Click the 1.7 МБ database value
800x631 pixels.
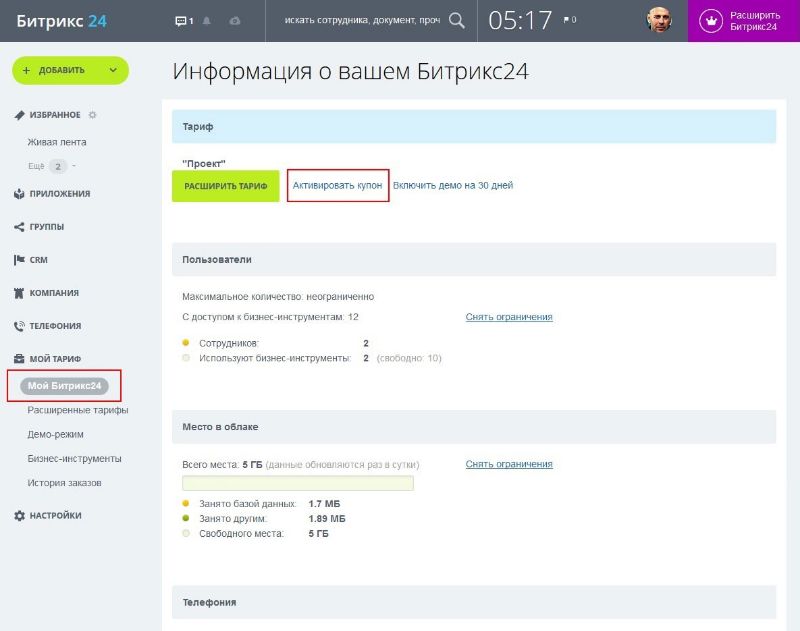324,504
